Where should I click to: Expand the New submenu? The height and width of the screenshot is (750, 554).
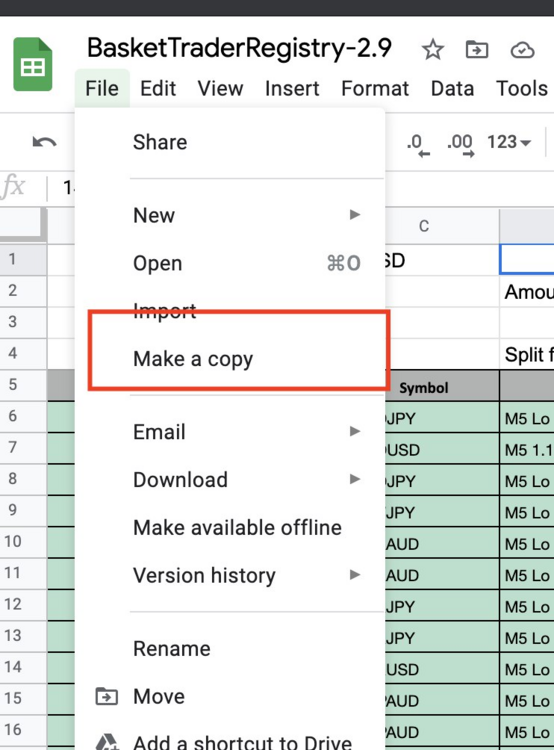coord(230,215)
